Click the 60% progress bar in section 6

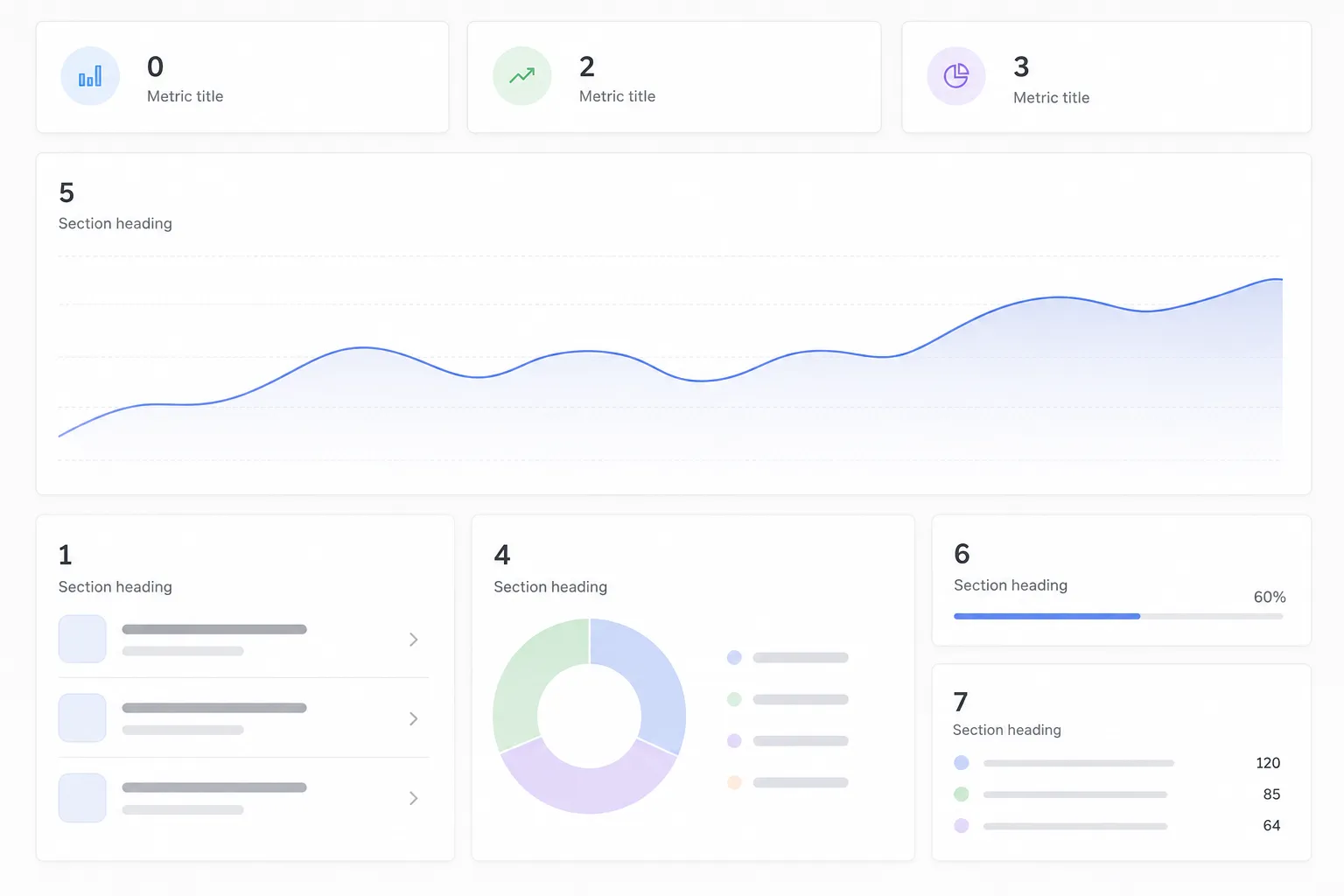pyautogui.click(x=1118, y=616)
